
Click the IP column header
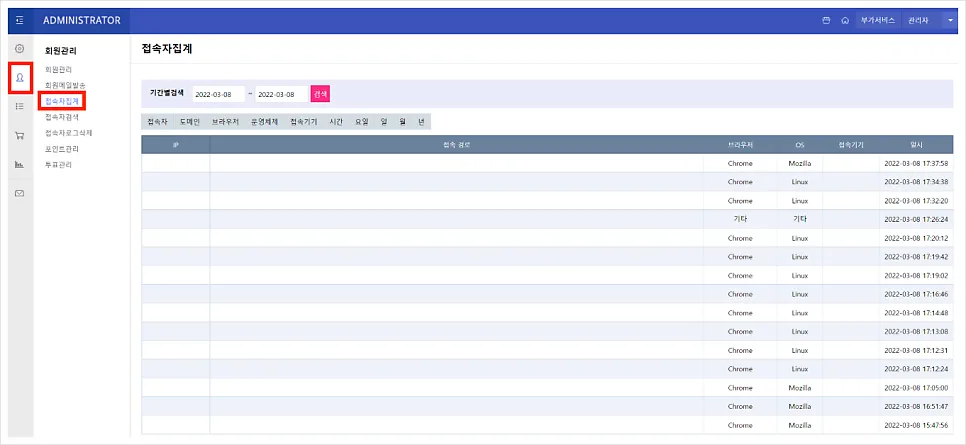(x=176, y=145)
